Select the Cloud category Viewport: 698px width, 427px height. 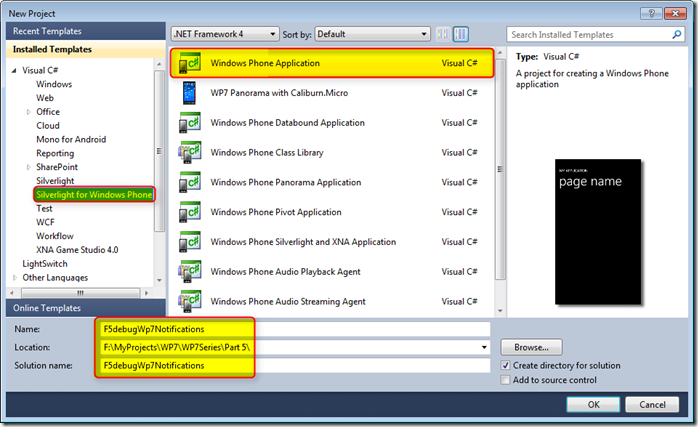[x=48, y=126]
